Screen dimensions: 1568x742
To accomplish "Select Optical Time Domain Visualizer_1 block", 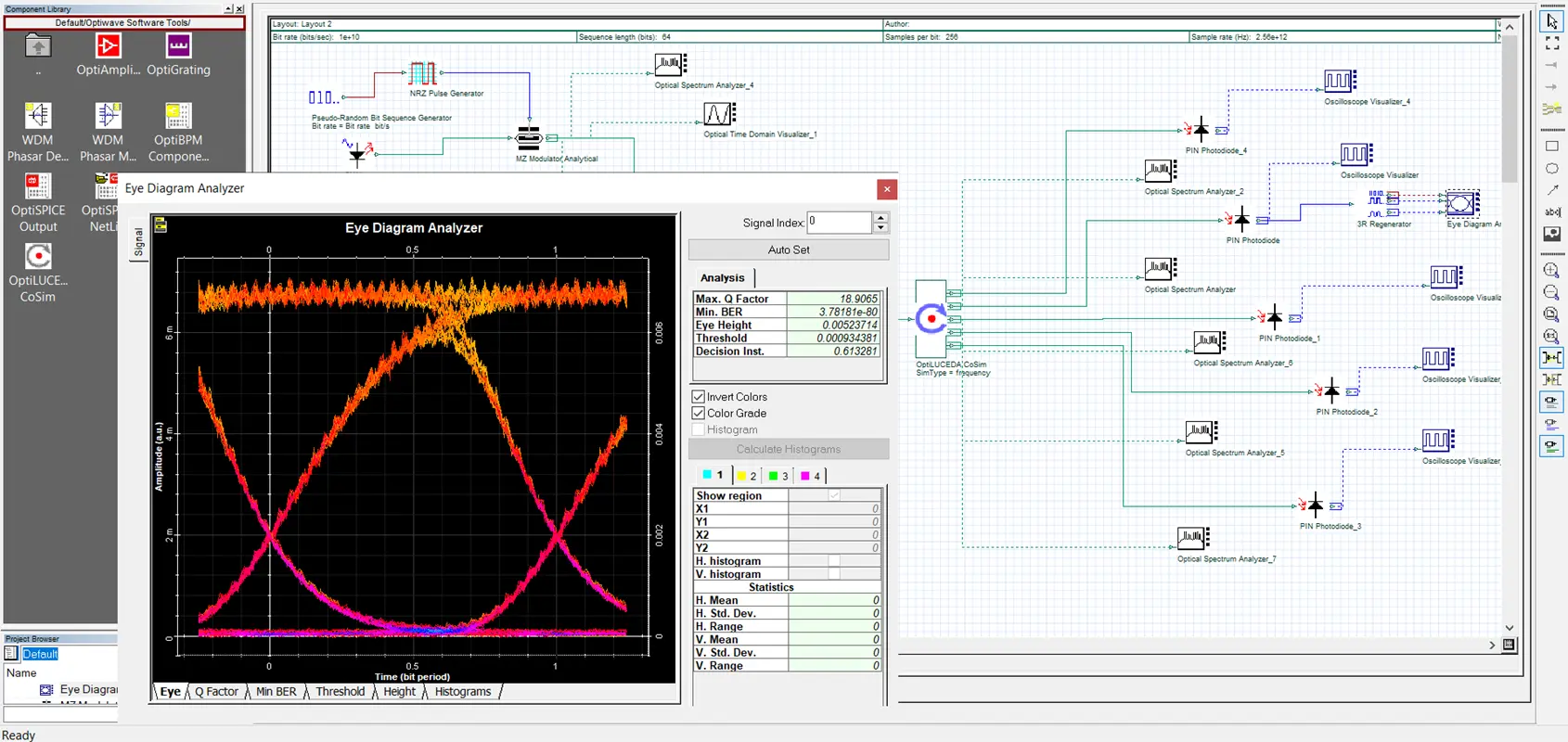I will (x=719, y=114).
